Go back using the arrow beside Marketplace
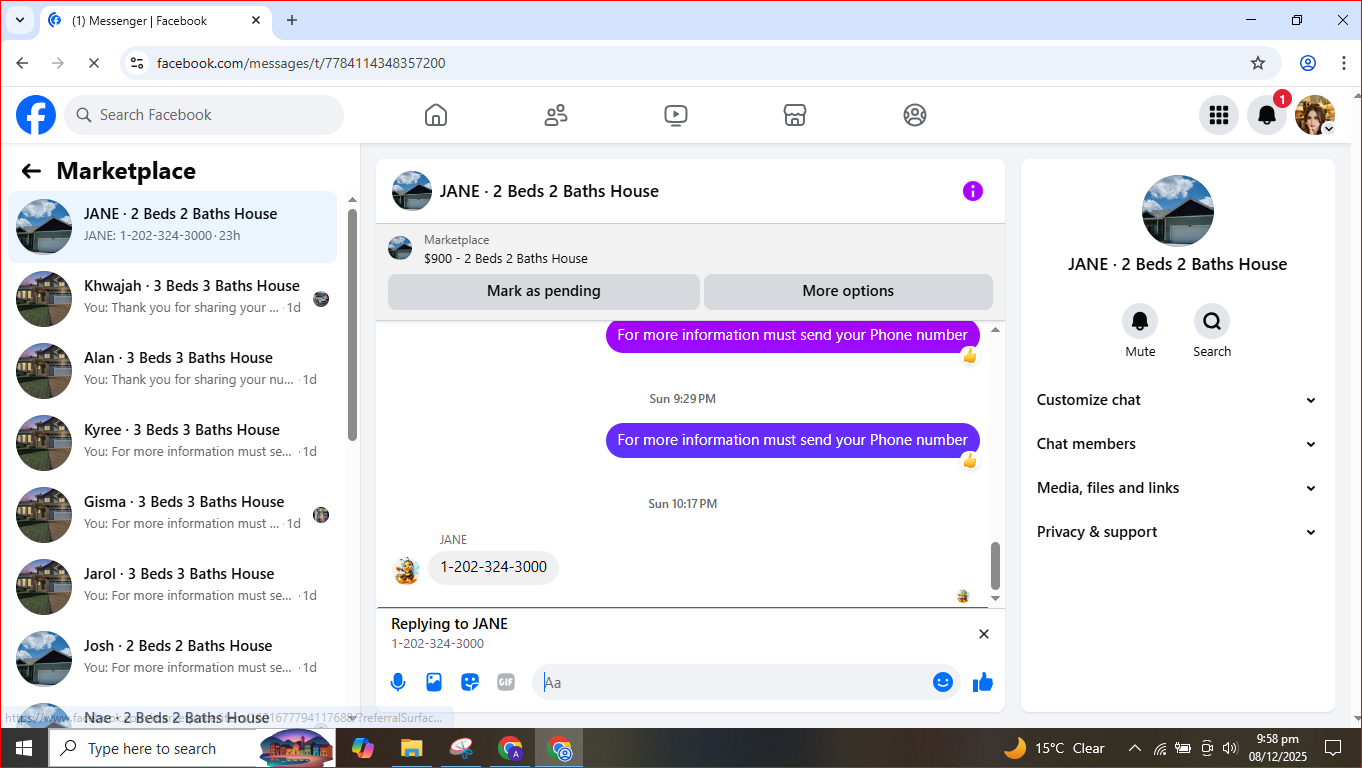 click(x=31, y=171)
